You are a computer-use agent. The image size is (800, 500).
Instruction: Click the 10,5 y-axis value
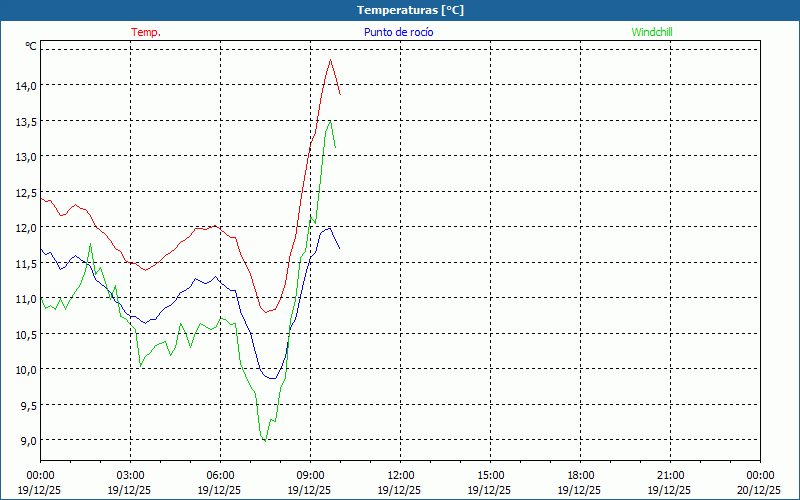(26, 334)
